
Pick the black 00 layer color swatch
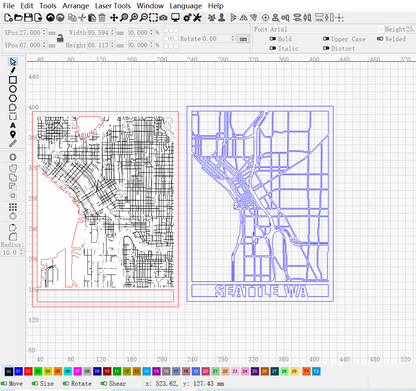pos(9,371)
